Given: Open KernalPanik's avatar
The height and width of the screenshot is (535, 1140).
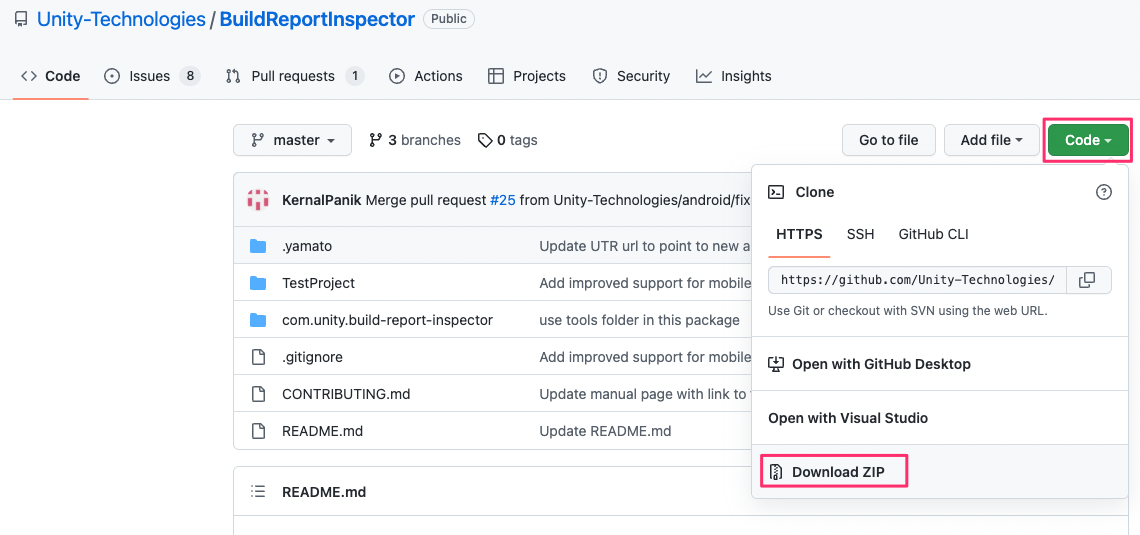Looking at the screenshot, I should click(x=258, y=199).
